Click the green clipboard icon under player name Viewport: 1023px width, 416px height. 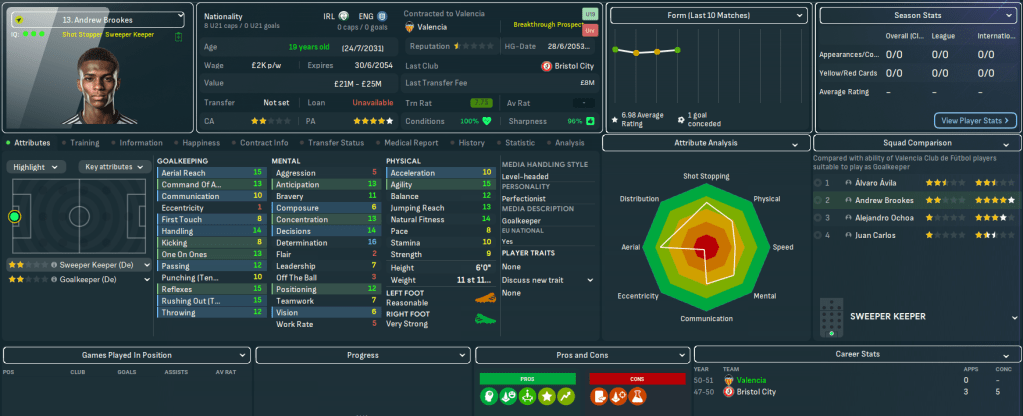[x=177, y=37]
